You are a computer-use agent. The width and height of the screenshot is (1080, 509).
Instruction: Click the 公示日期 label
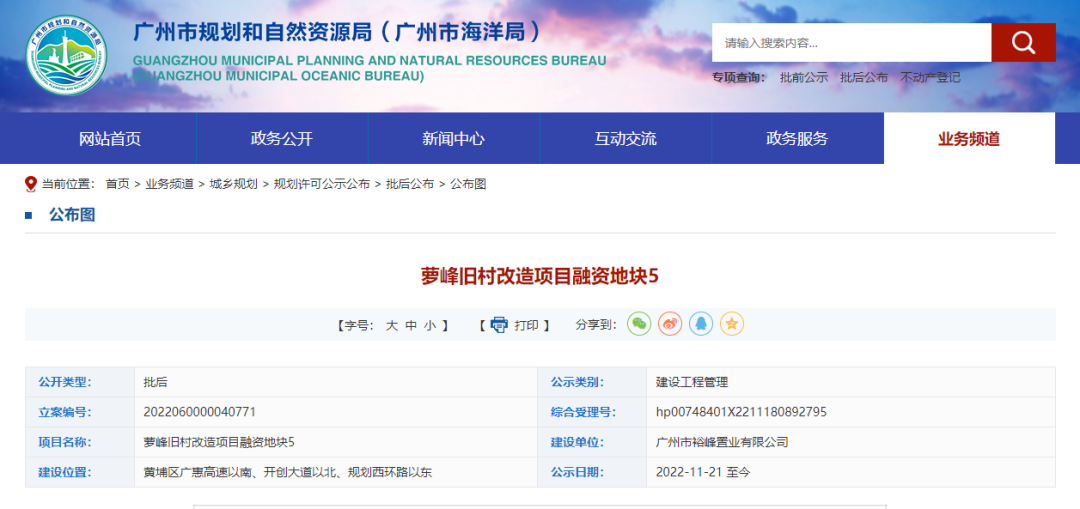[577, 472]
